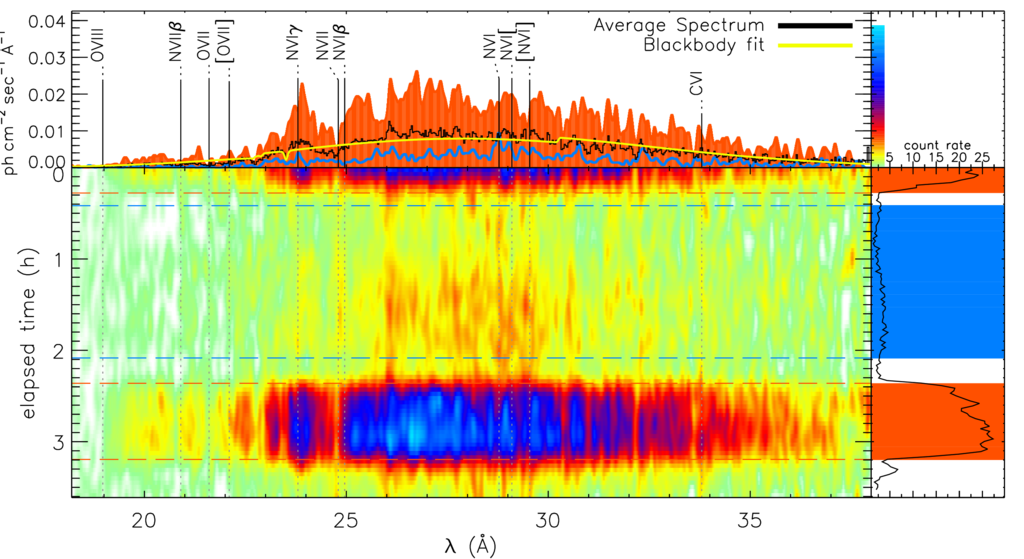Click the orange dashed line above the blue band

[x=470, y=382]
